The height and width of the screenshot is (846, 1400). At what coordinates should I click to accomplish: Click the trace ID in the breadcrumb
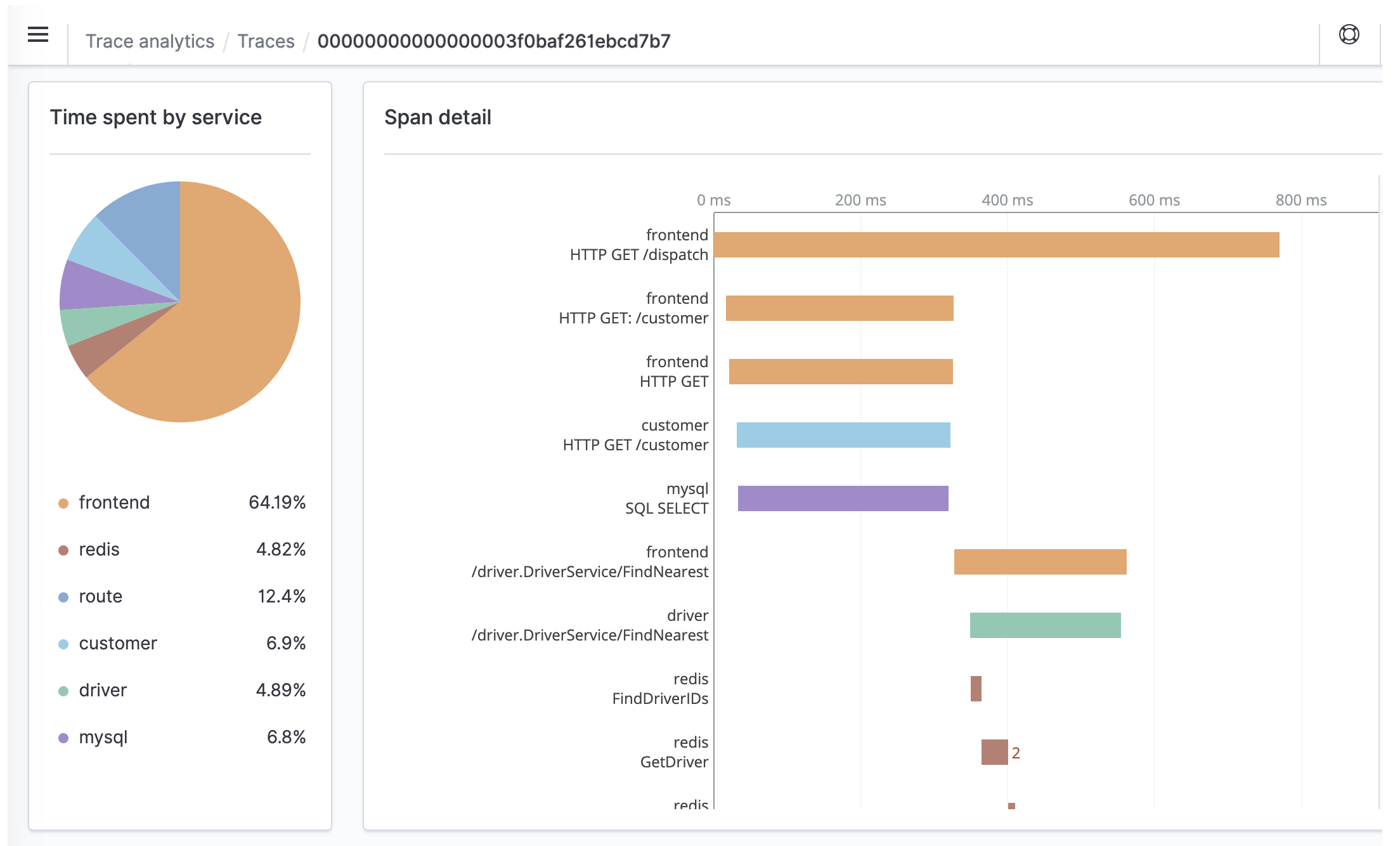494,41
